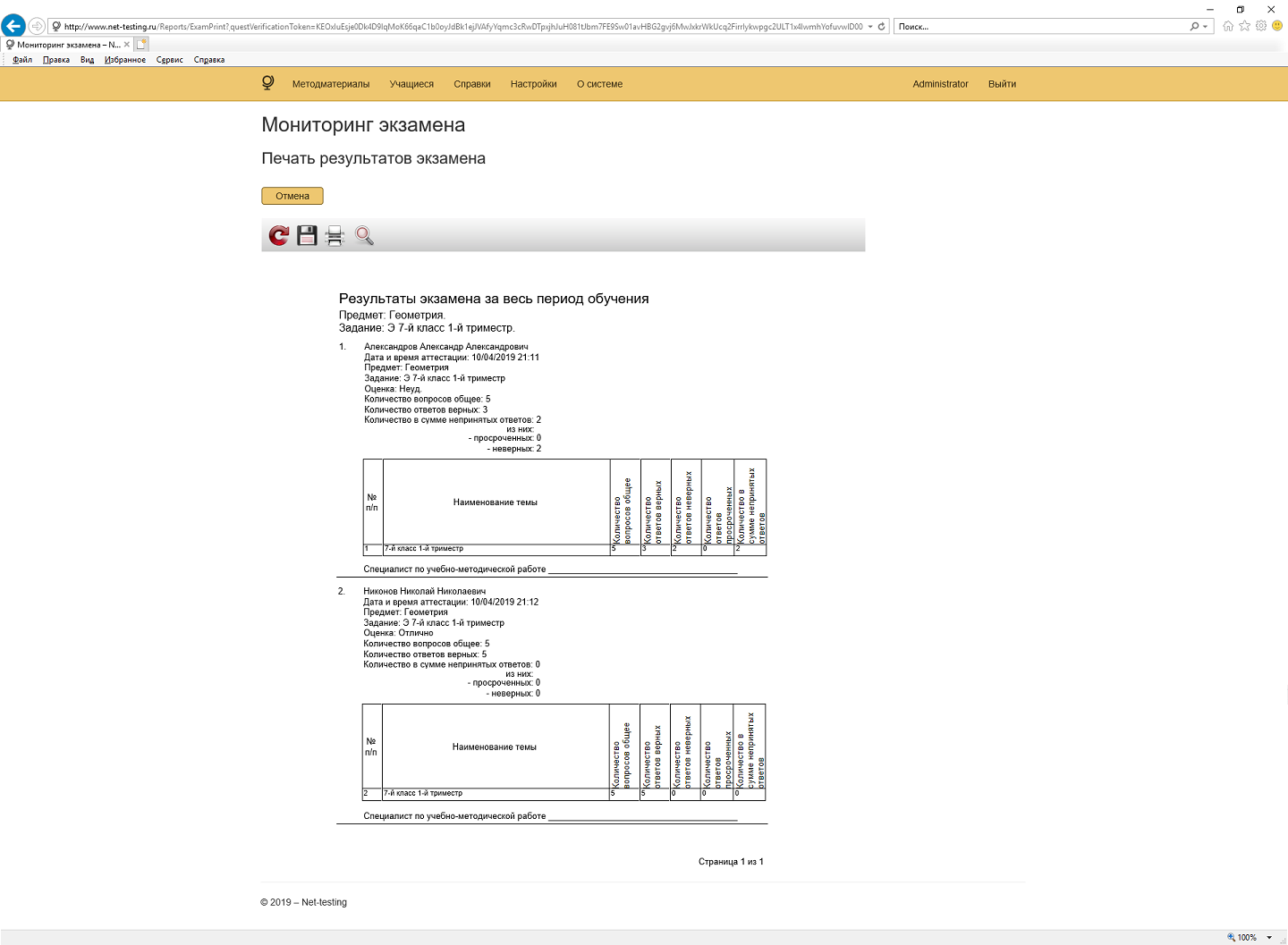Screen dimensions: 1288x945
Task: Open Методматериалы in navigation bar
Action: click(331, 84)
